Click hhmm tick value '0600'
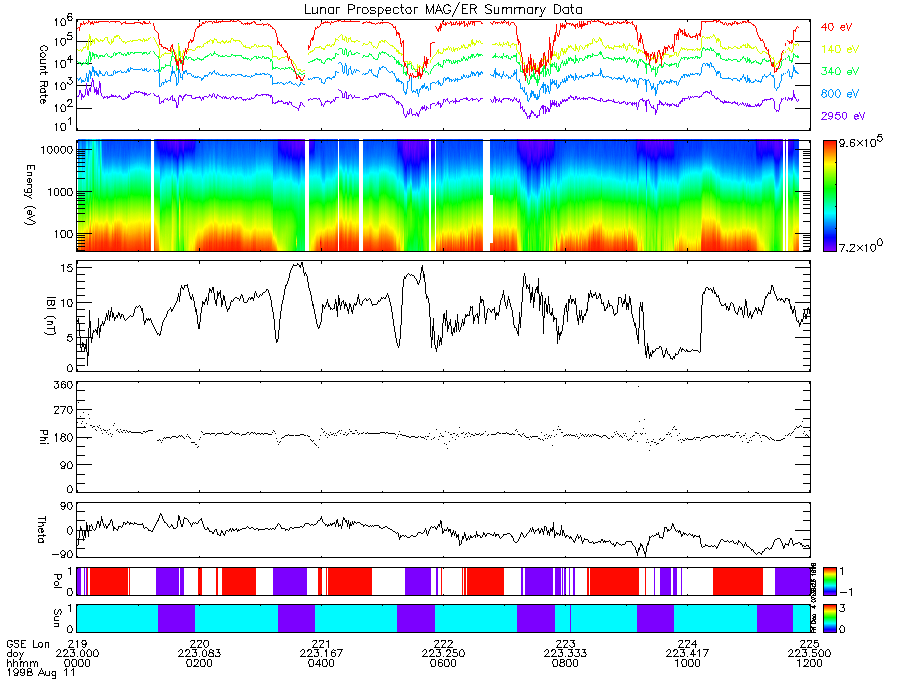The image size is (900, 700). 444,663
